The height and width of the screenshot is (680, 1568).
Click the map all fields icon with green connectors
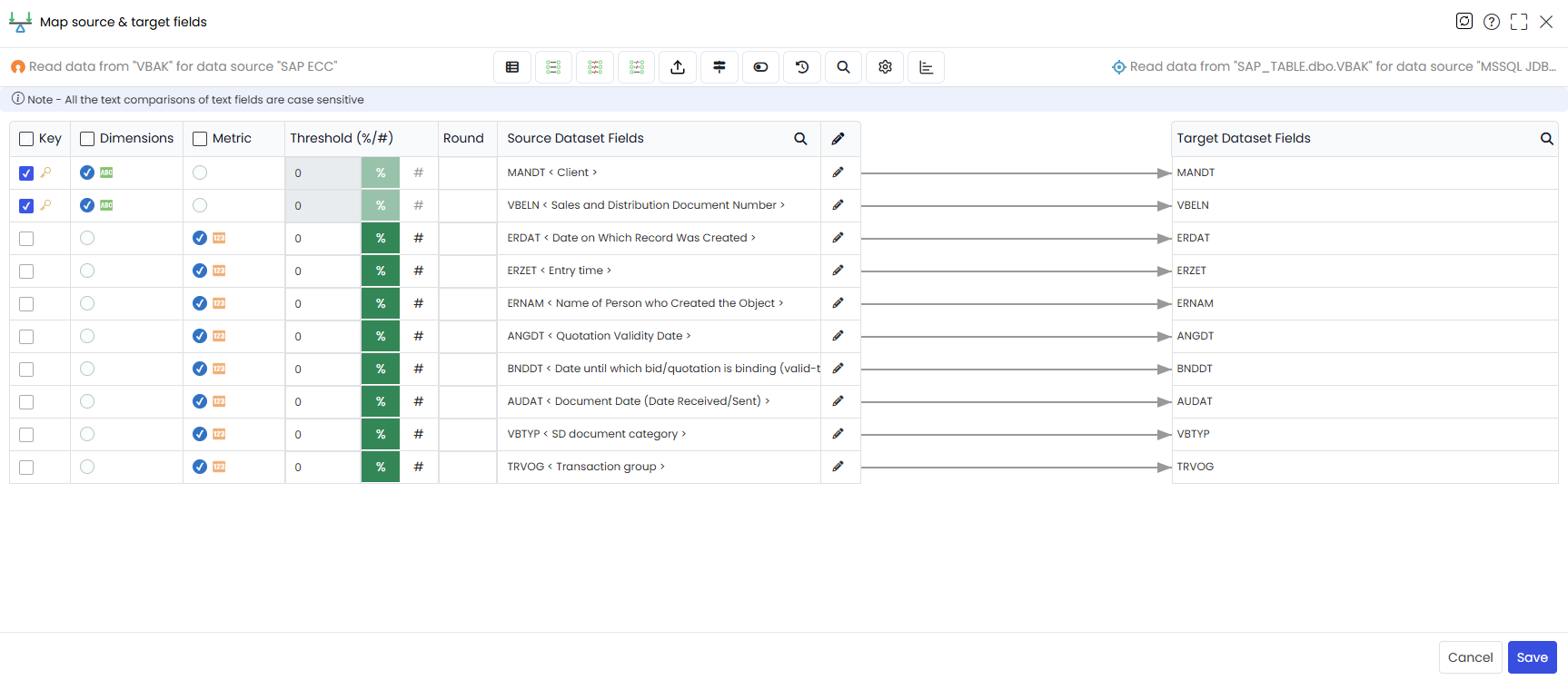click(553, 67)
